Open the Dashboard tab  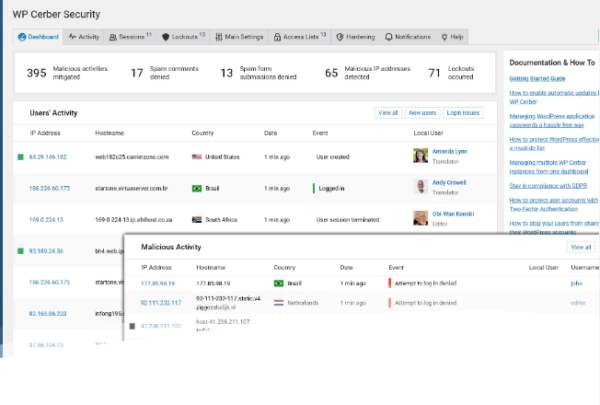coord(38,37)
